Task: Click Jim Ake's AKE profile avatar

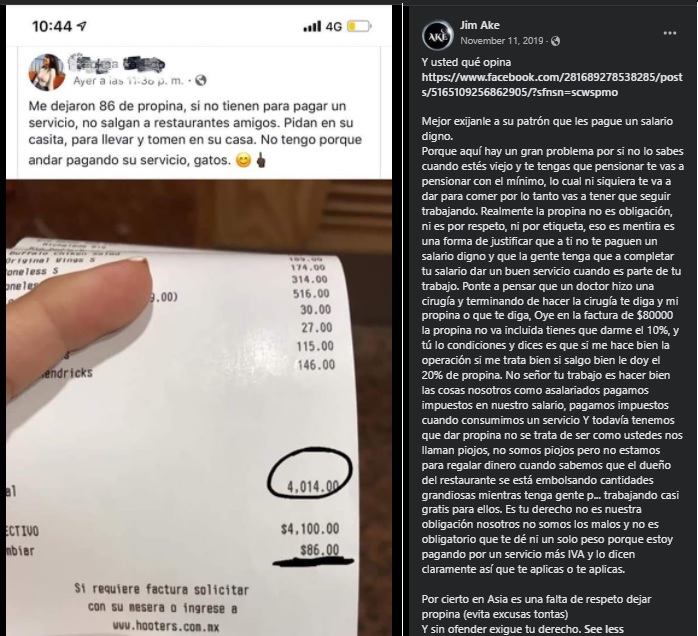Action: 438,35
